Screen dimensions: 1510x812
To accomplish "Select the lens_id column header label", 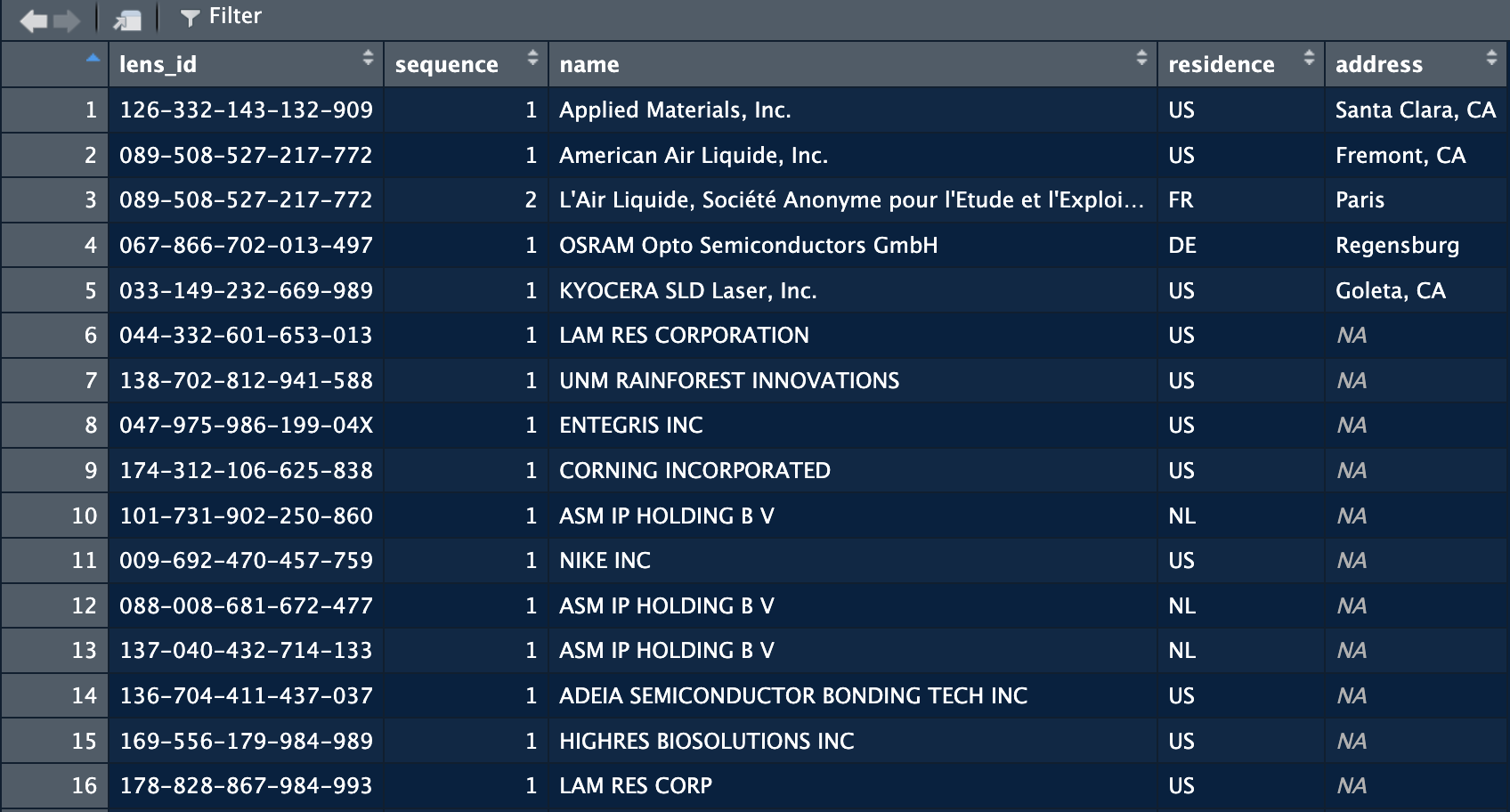I will pos(158,65).
